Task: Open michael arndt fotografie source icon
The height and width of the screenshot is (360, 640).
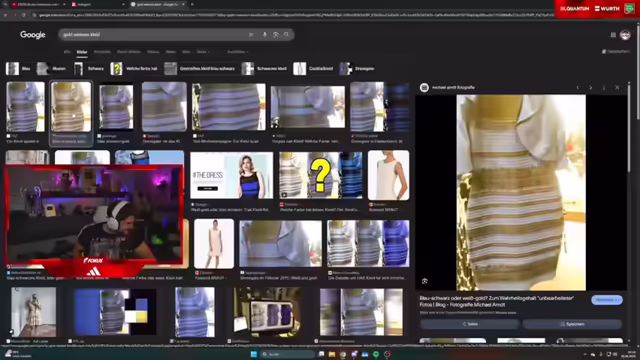Action: (x=424, y=87)
